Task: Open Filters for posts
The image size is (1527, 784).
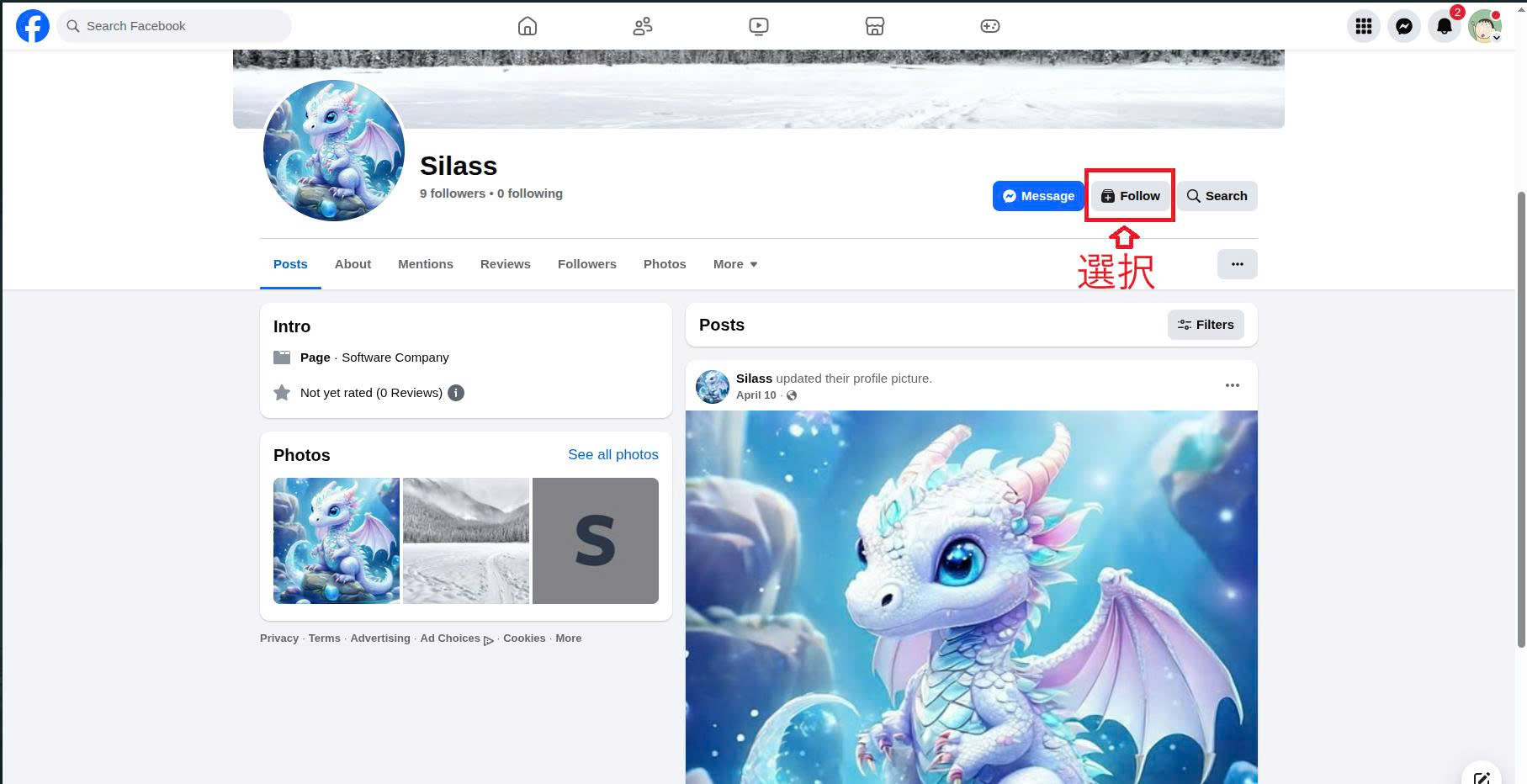Action: click(1205, 325)
